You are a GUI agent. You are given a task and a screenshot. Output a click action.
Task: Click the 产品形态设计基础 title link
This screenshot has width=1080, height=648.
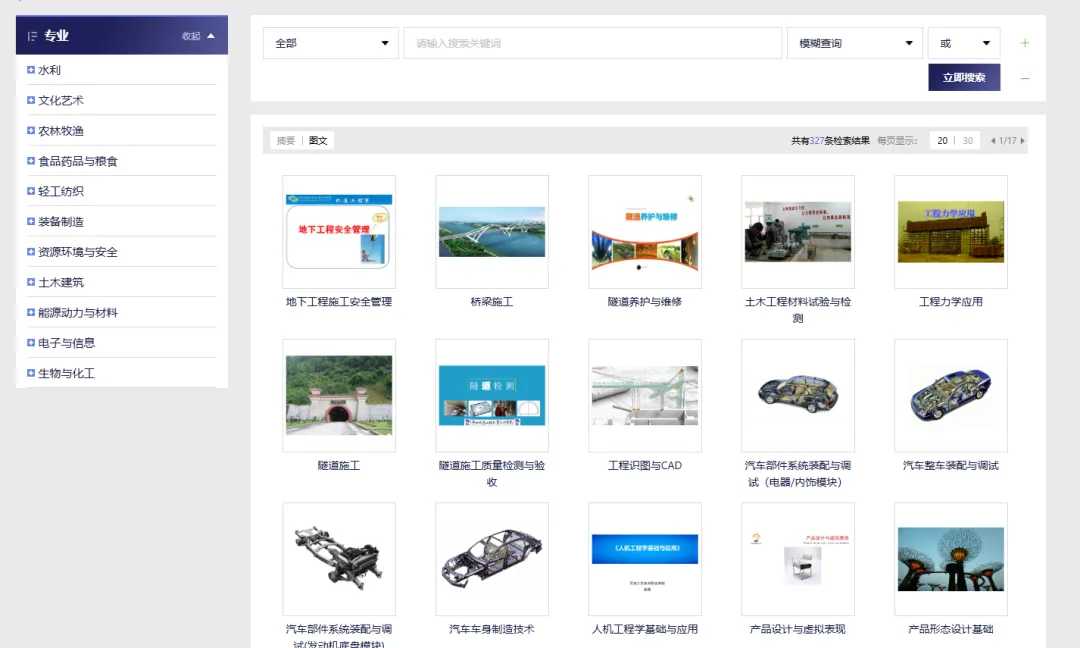[x=951, y=629]
